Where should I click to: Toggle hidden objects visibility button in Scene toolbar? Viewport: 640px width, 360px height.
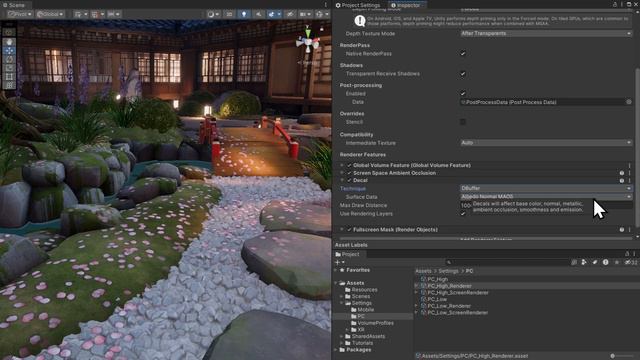(290, 14)
